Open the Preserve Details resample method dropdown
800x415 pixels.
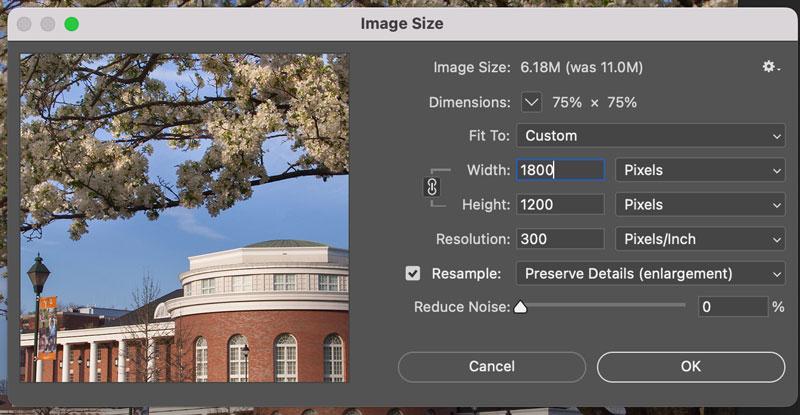(x=650, y=273)
